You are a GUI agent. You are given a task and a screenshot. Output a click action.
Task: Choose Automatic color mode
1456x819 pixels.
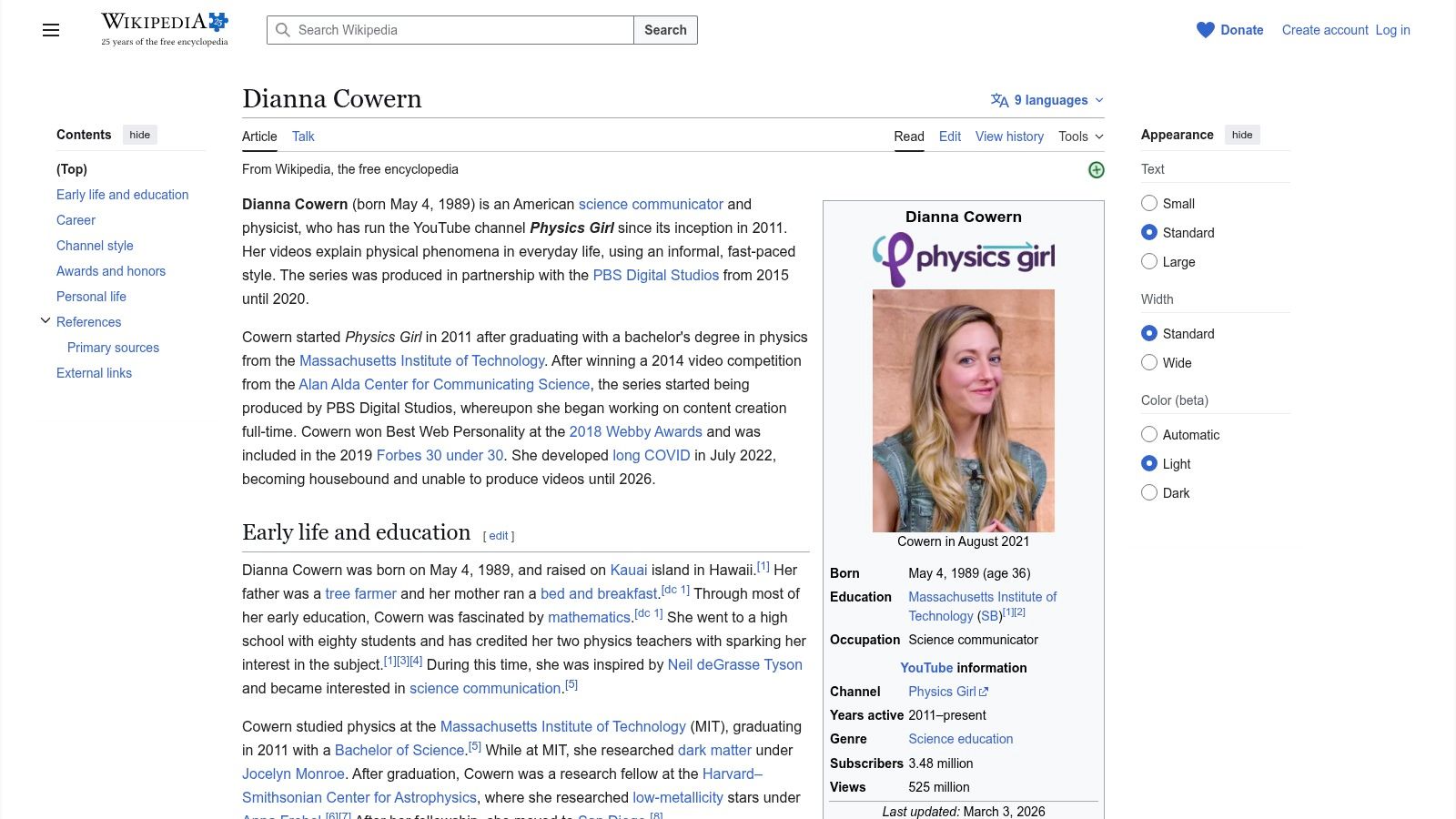click(x=1149, y=434)
